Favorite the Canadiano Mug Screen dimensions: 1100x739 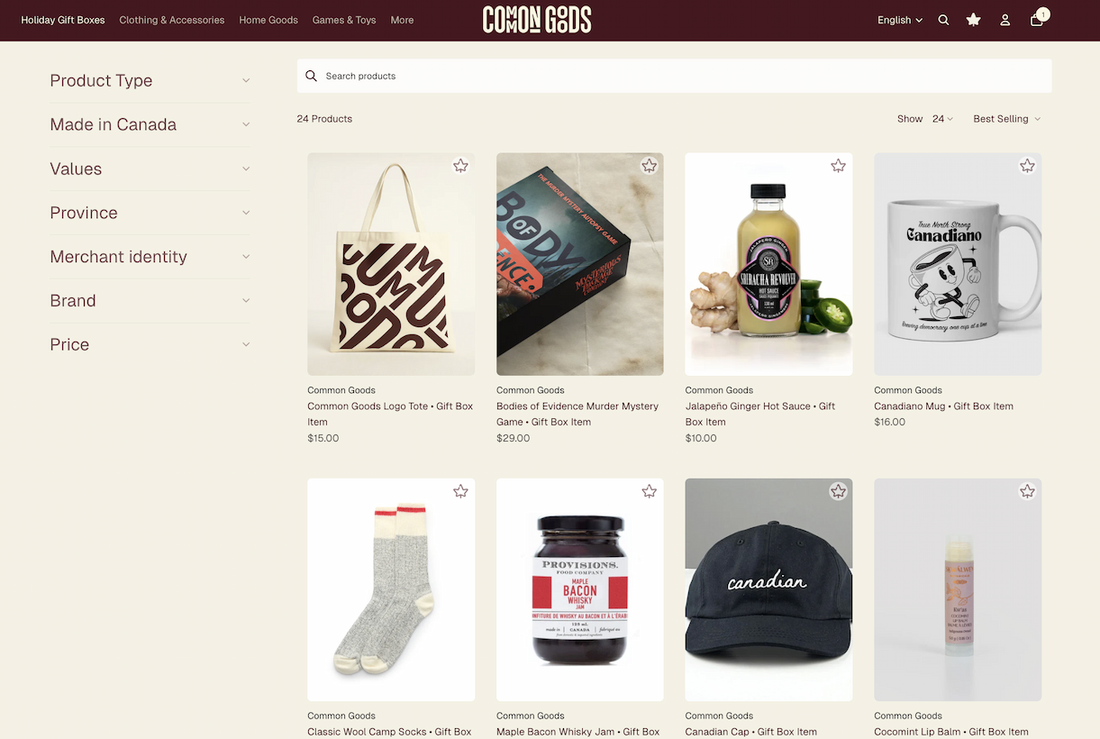(1027, 166)
